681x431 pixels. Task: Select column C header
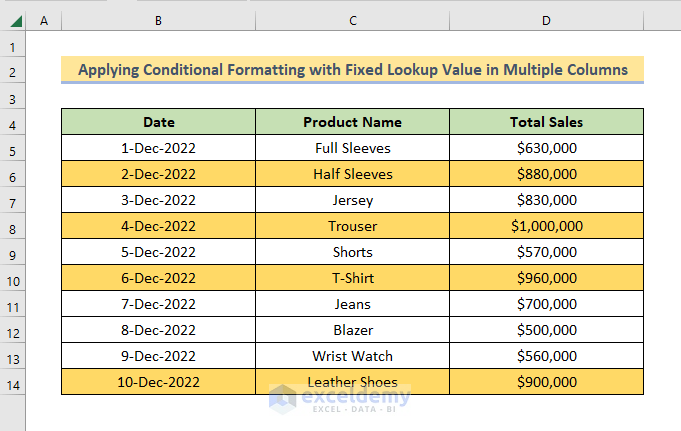(352, 21)
